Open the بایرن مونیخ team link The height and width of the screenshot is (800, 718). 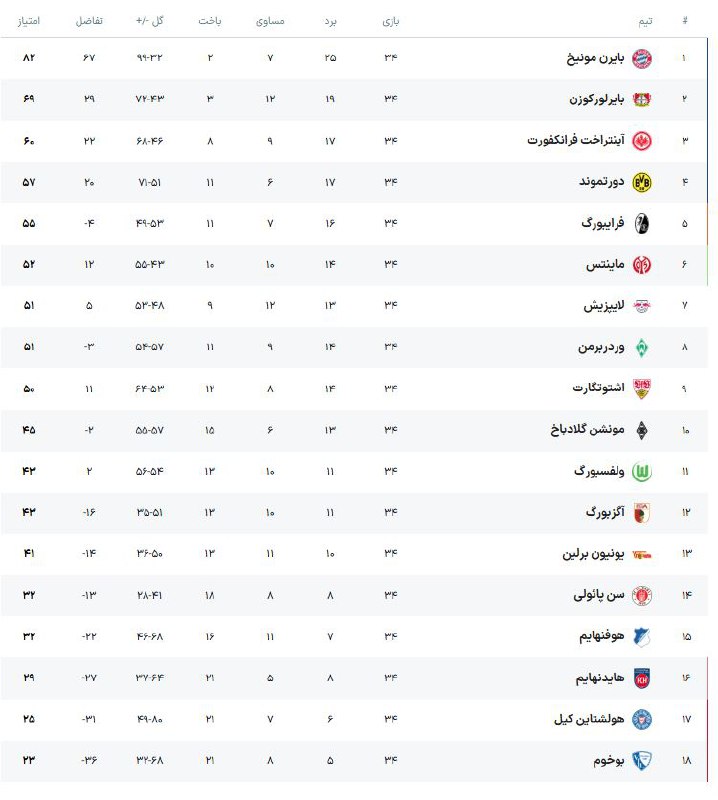(x=594, y=58)
